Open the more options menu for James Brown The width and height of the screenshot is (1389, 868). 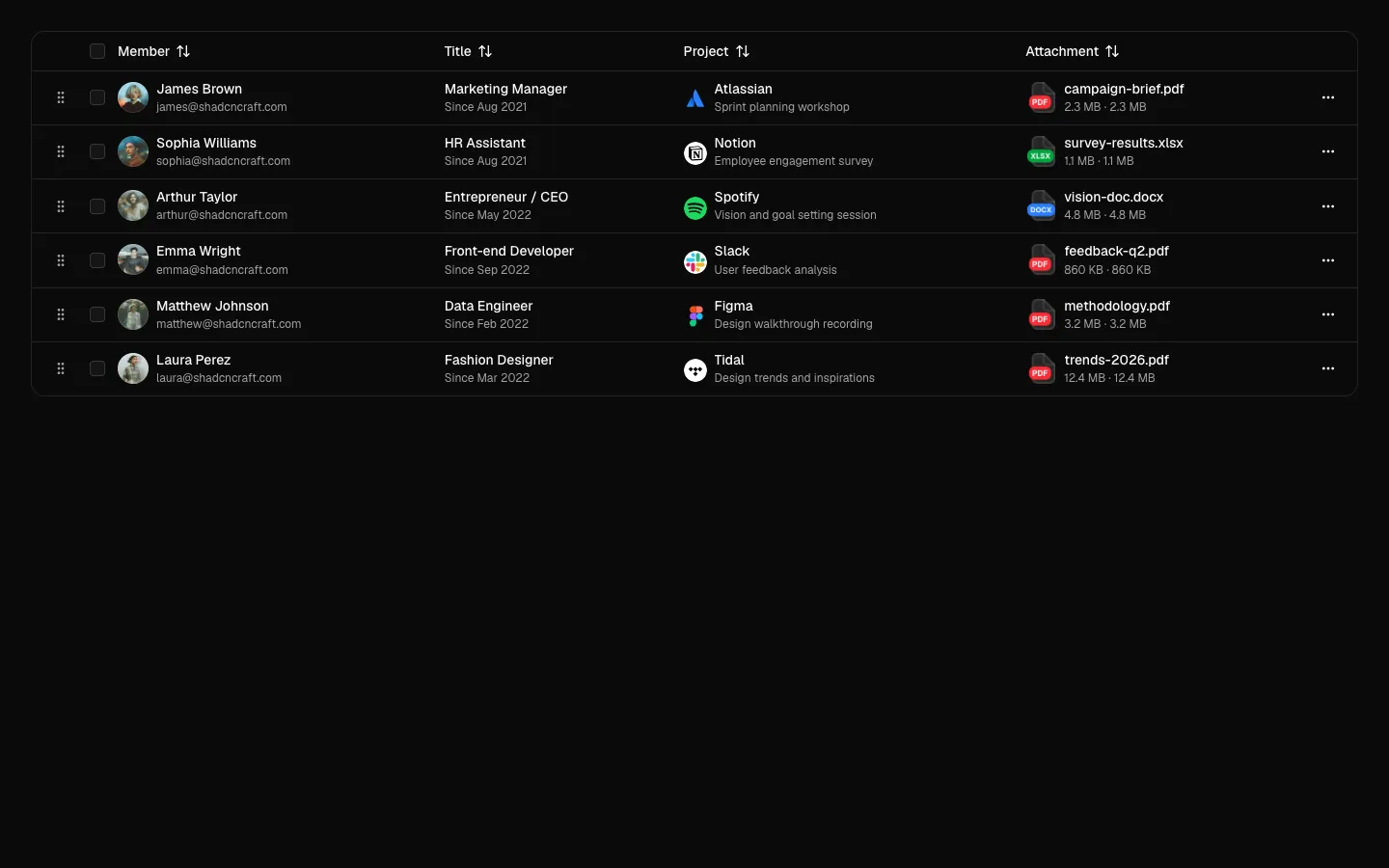1328,97
